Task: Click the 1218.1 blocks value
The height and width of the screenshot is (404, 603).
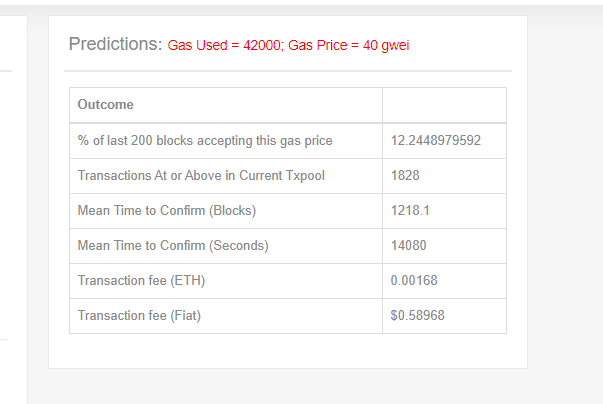Action: pos(410,211)
